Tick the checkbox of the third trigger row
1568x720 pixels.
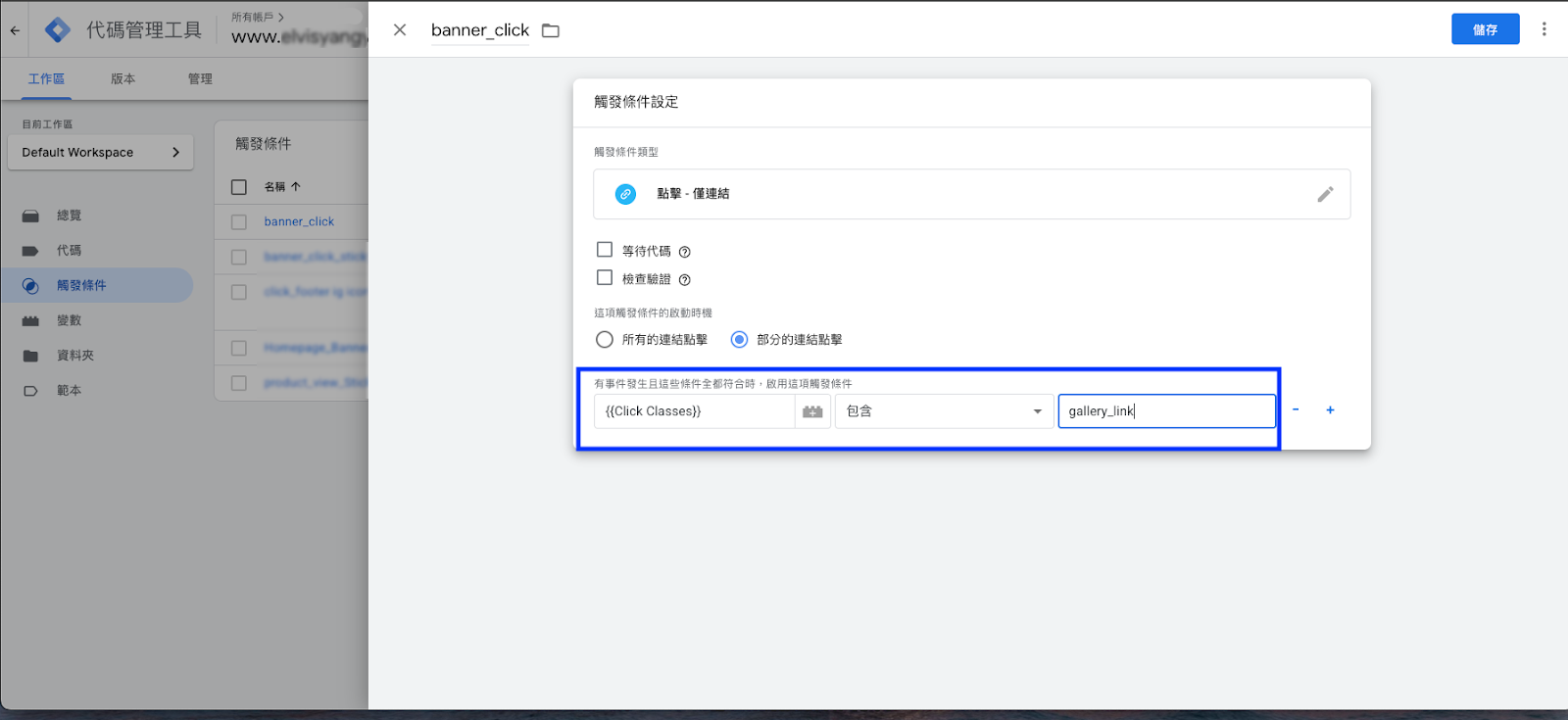[x=239, y=292]
